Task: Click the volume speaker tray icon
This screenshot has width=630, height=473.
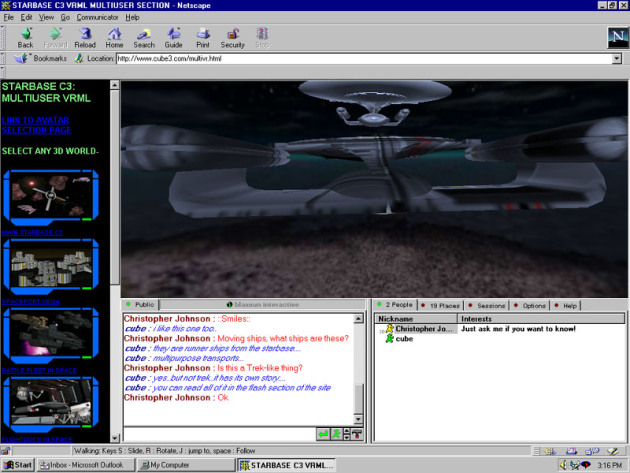Action: click(564, 465)
